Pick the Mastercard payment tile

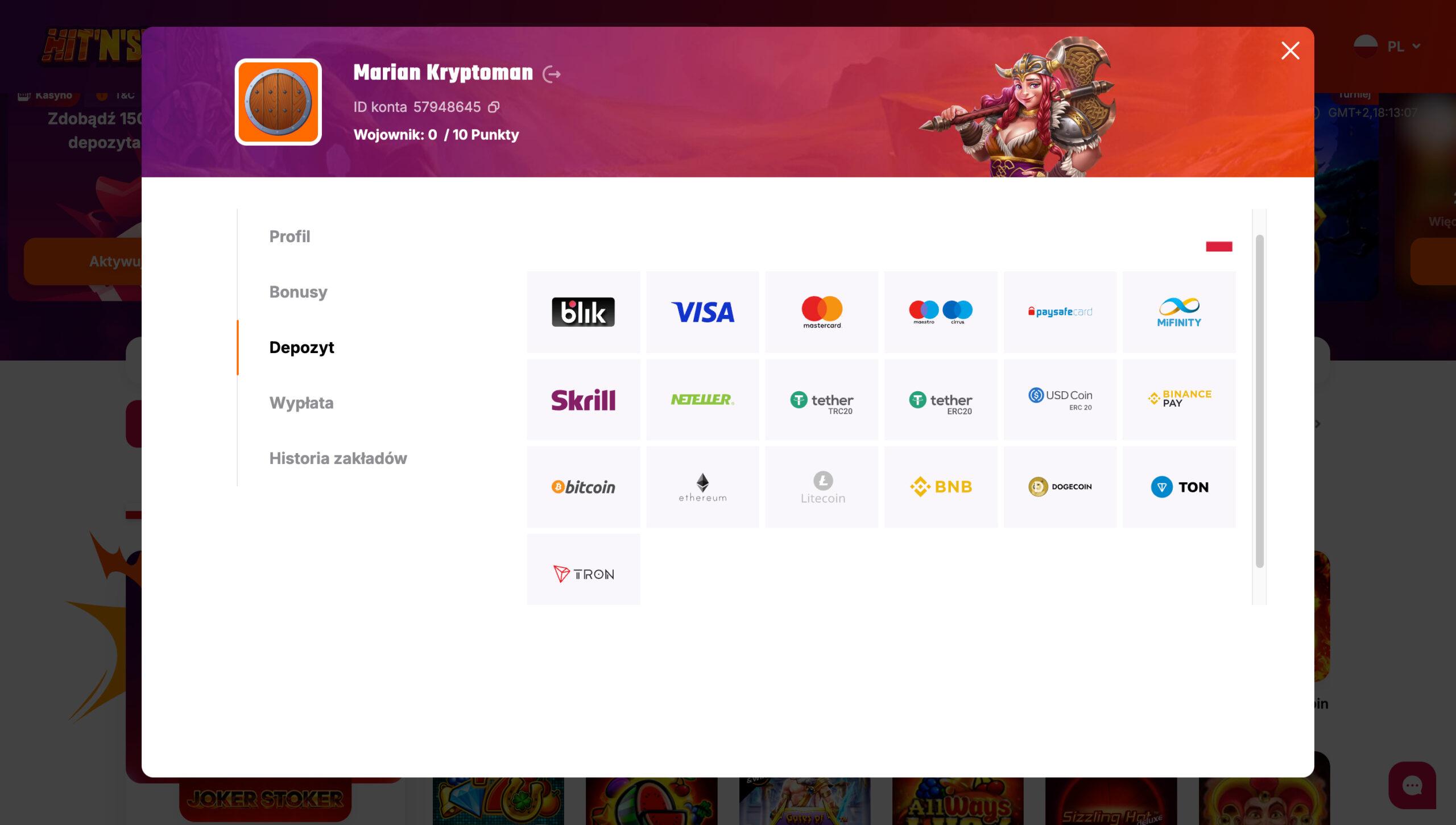821,312
